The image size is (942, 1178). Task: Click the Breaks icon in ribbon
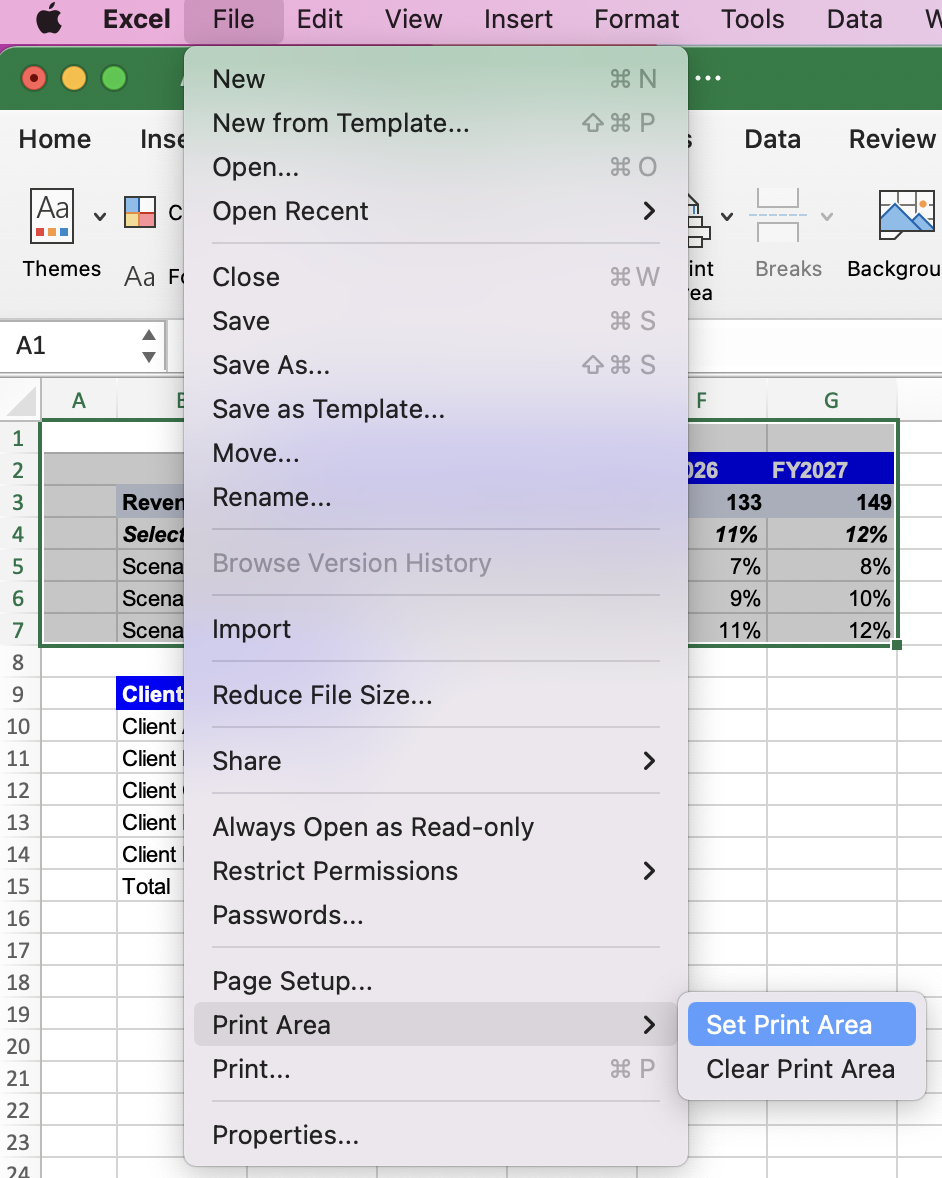pos(776,215)
